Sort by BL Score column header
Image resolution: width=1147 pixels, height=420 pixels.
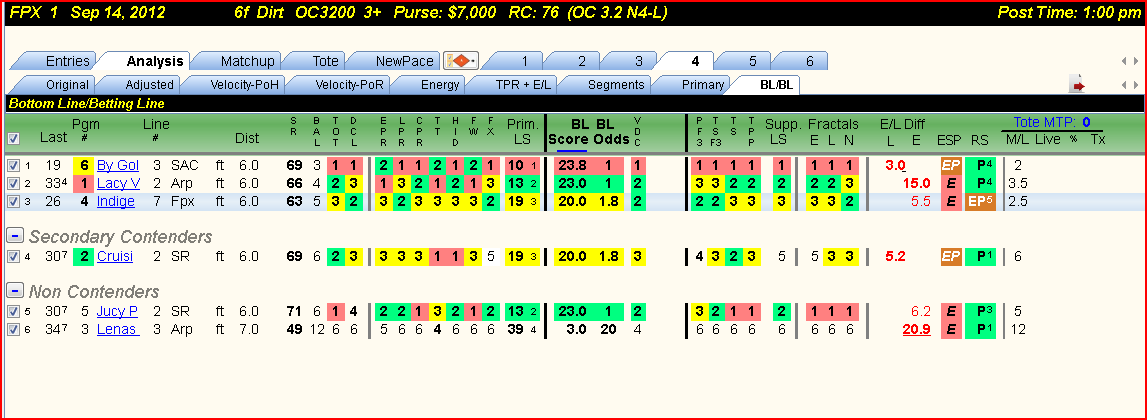coord(569,132)
